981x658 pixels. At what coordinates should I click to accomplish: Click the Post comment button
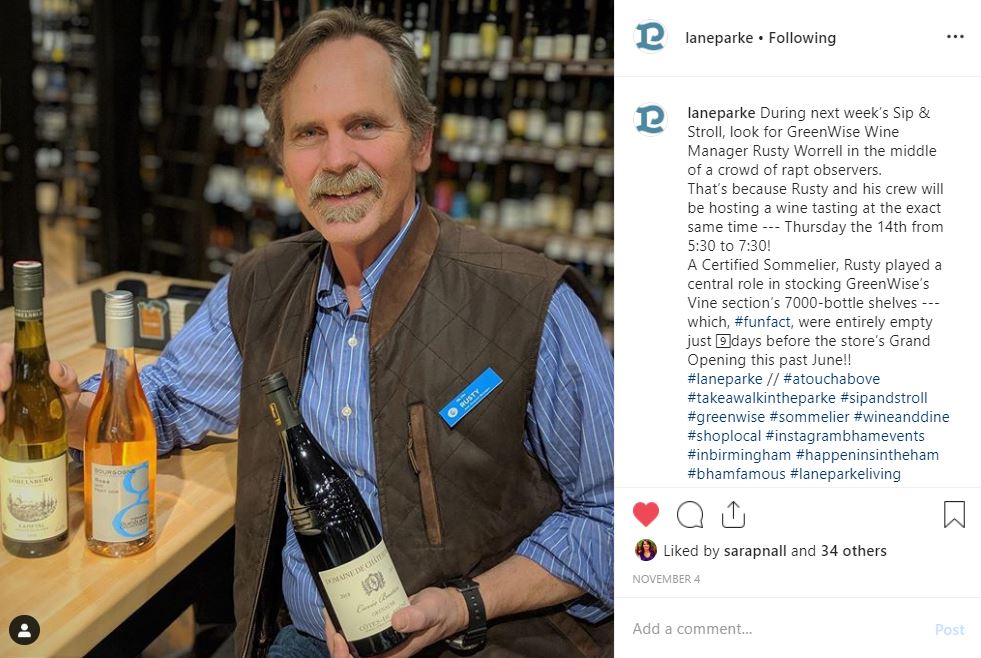pyautogui.click(x=950, y=630)
